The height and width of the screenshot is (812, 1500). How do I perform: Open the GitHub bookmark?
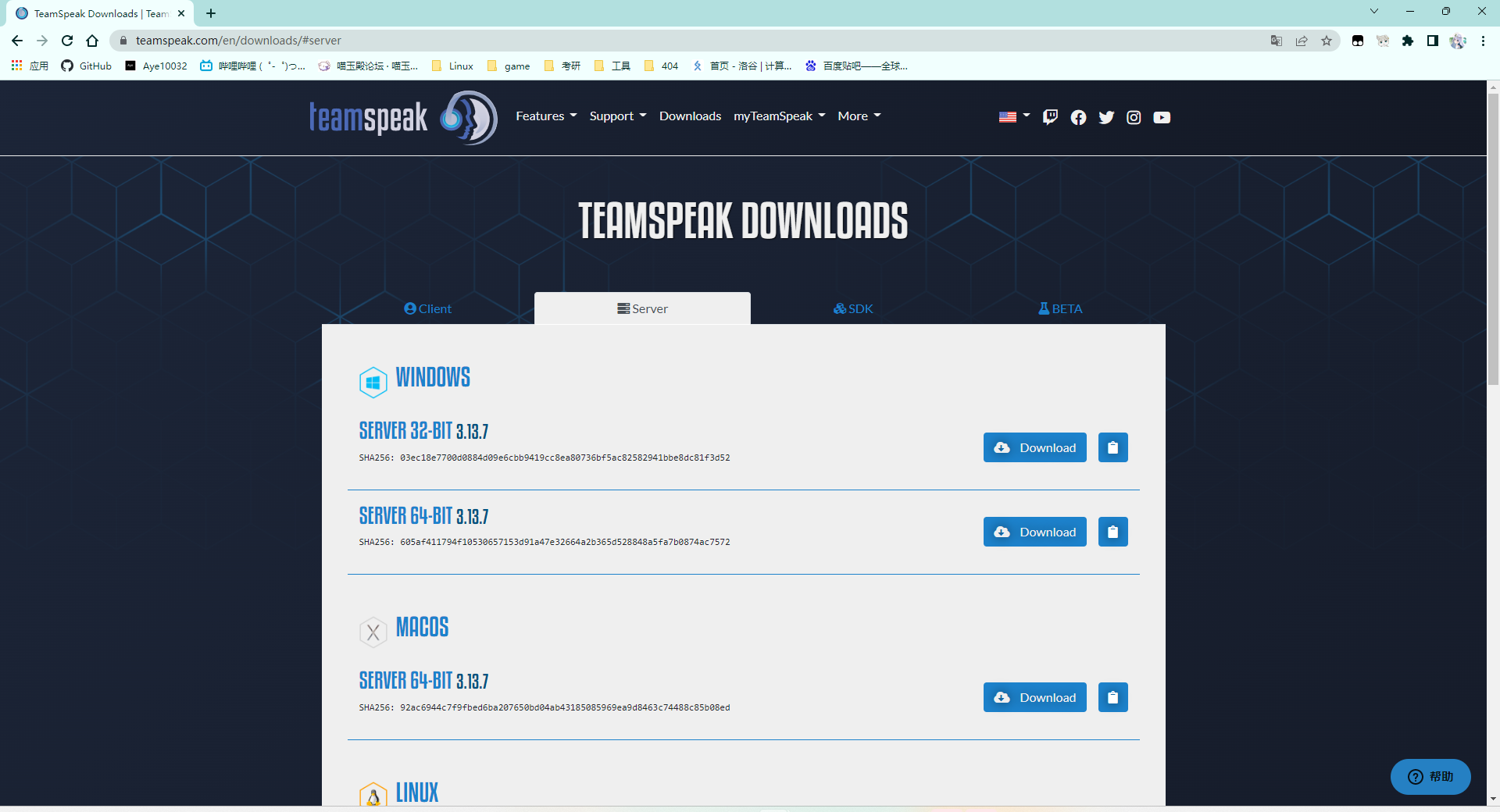pyautogui.click(x=86, y=66)
